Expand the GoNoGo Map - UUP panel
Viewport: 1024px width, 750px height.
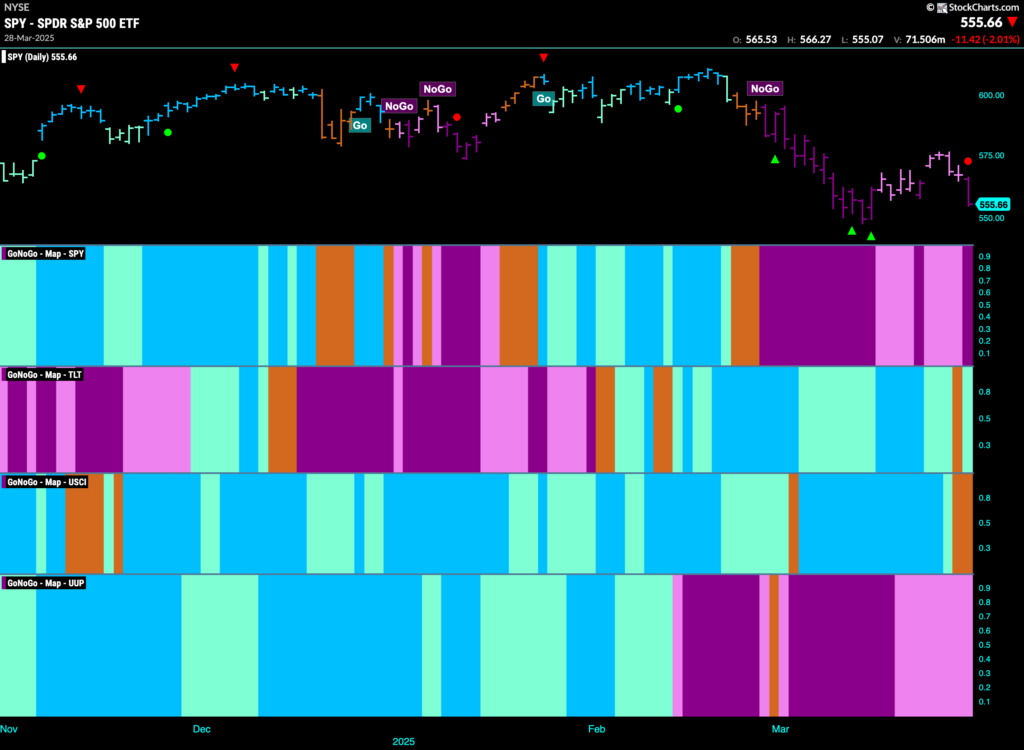point(45,582)
